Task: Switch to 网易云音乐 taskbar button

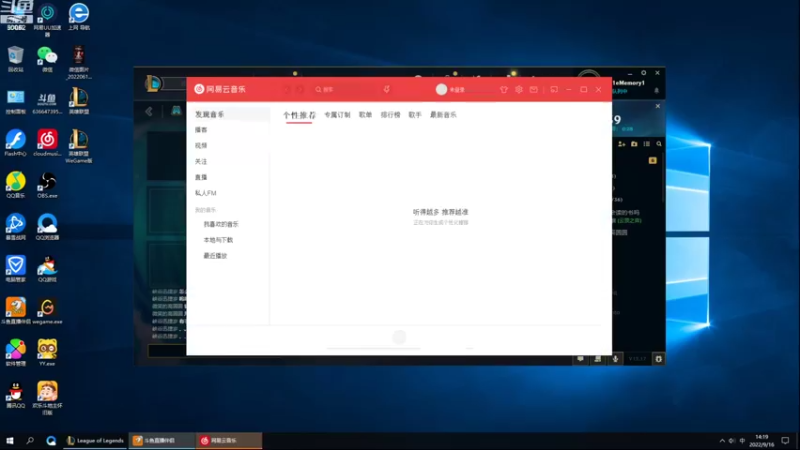Action: pos(229,440)
